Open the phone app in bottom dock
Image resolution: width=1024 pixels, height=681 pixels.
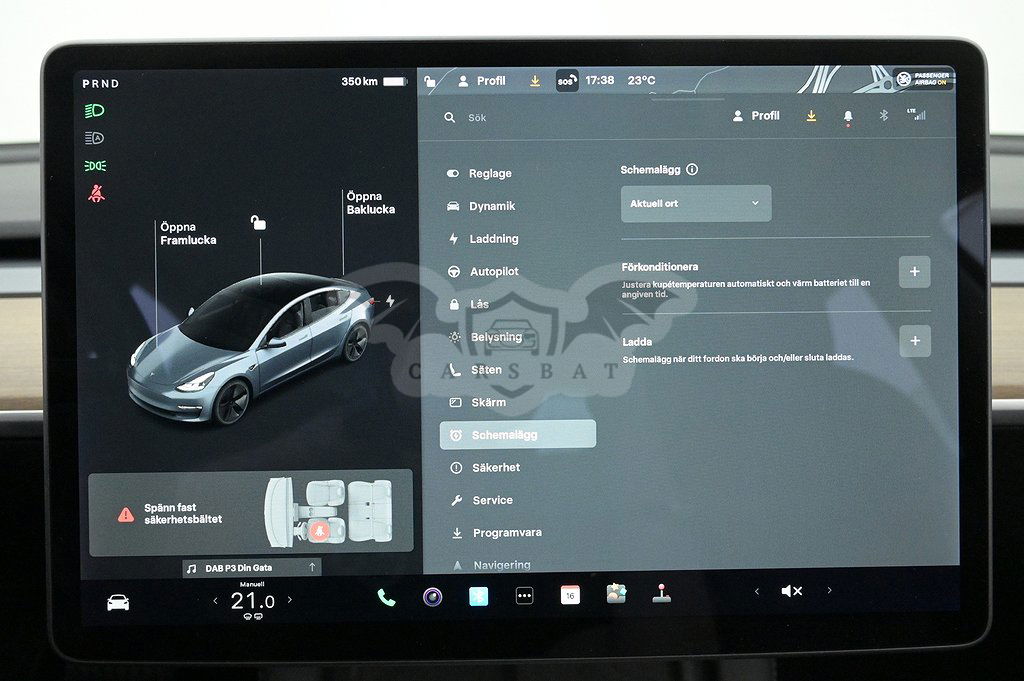coord(386,597)
